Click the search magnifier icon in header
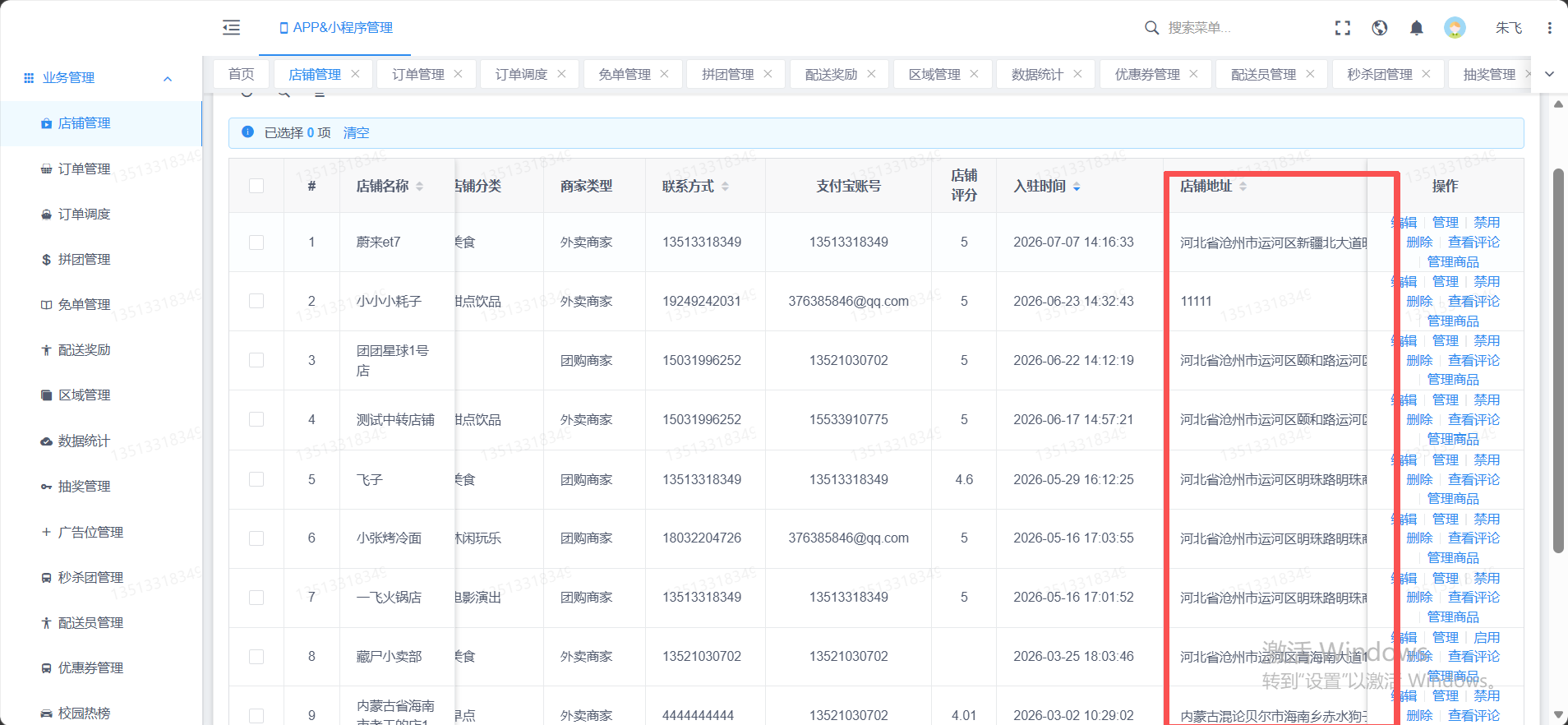 point(1151,28)
